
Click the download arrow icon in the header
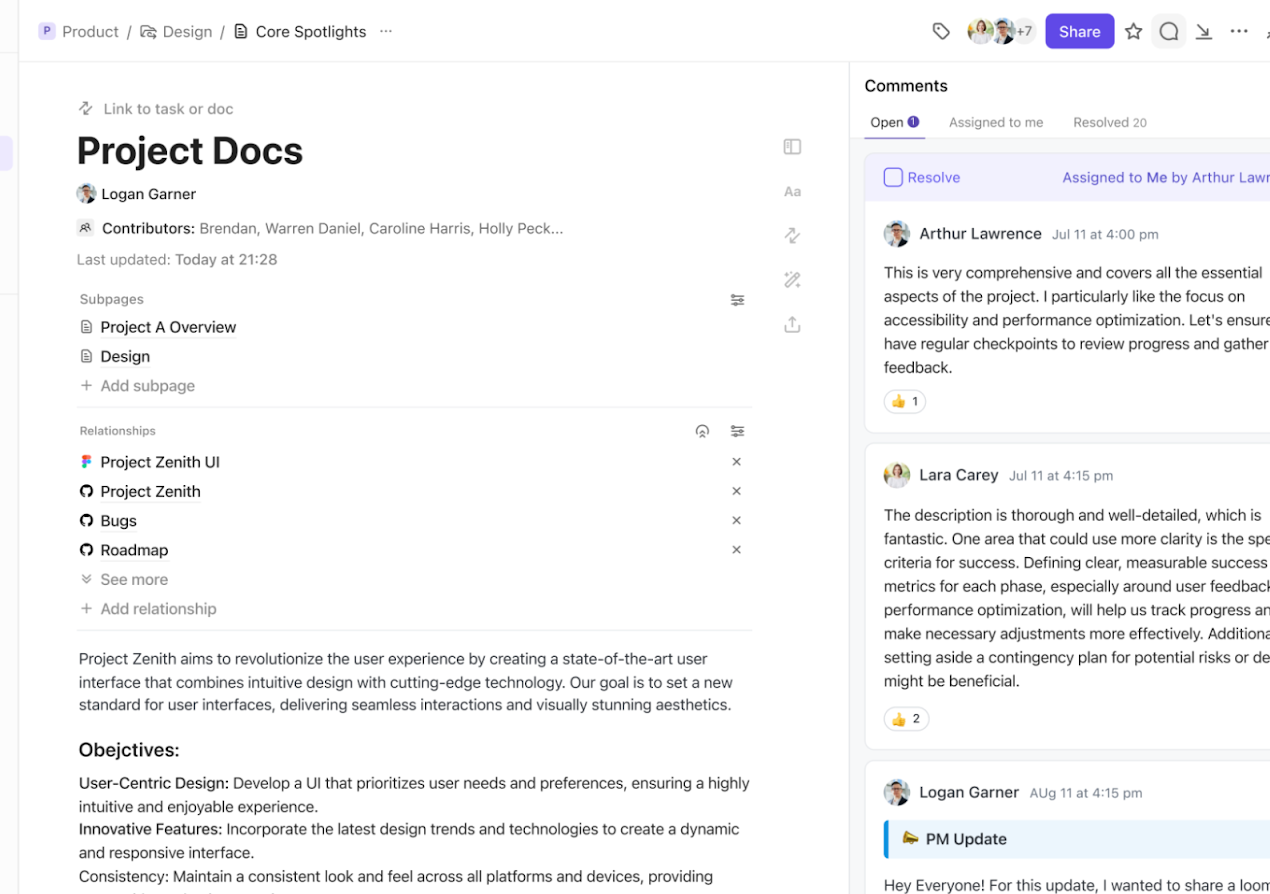(x=1204, y=32)
